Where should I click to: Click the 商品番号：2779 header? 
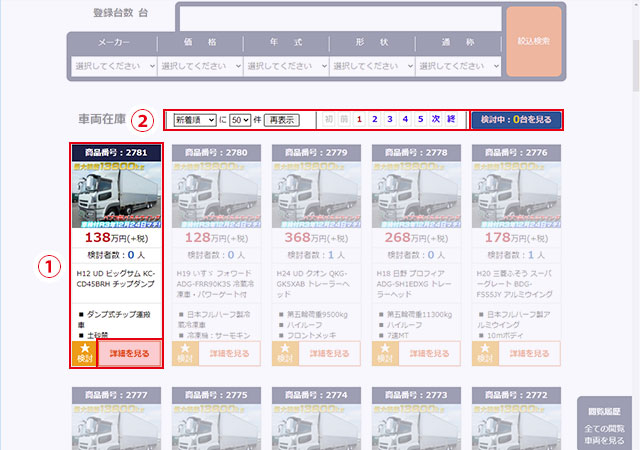click(316, 153)
